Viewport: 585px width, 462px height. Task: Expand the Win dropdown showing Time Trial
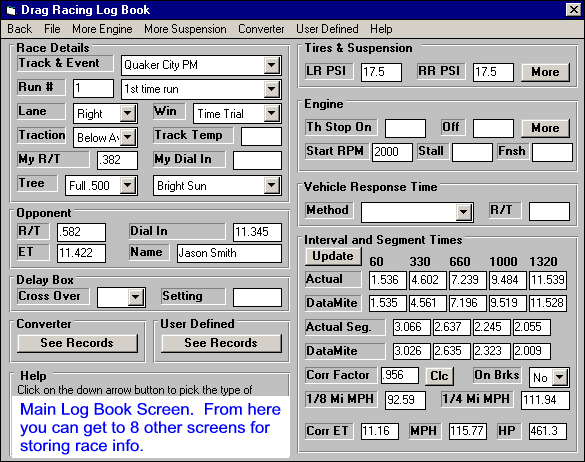tap(272, 113)
